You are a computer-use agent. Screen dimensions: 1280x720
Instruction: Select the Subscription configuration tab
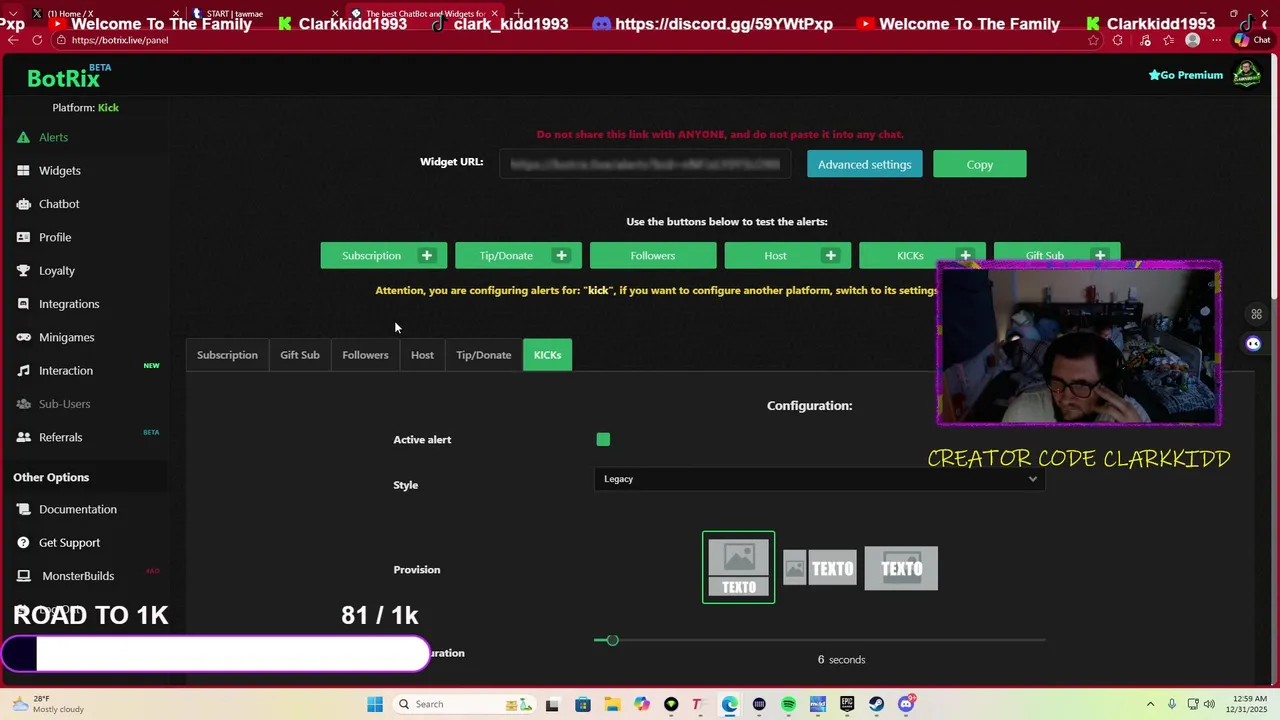coord(227,355)
